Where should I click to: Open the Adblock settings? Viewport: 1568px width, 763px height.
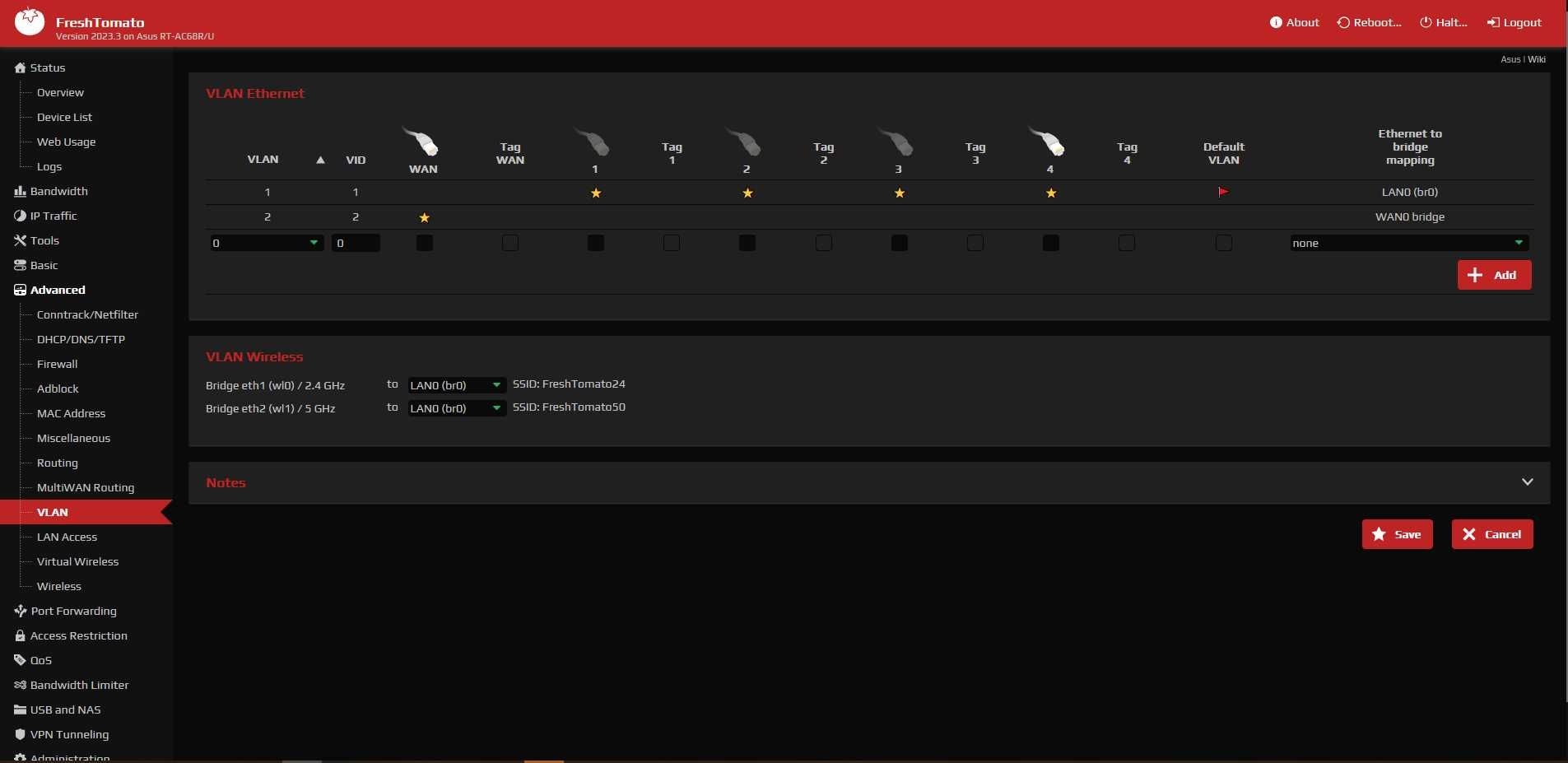58,388
